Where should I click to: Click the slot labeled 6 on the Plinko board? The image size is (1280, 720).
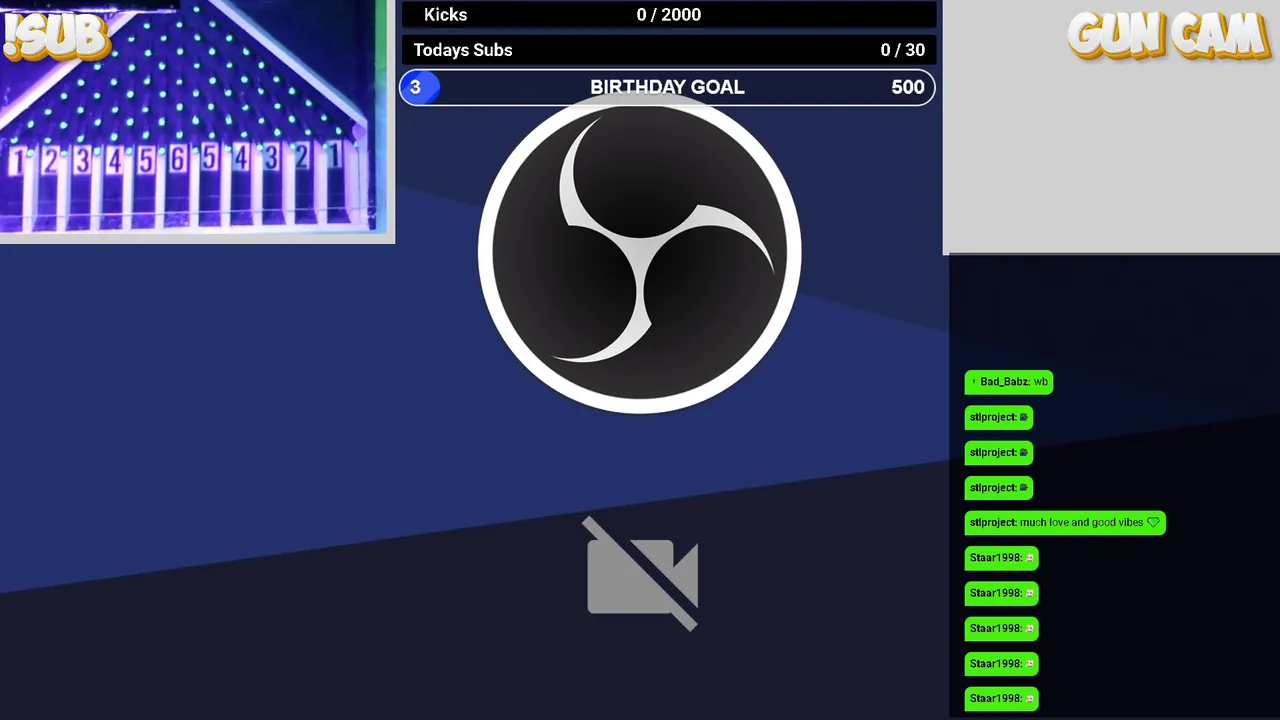point(178,159)
